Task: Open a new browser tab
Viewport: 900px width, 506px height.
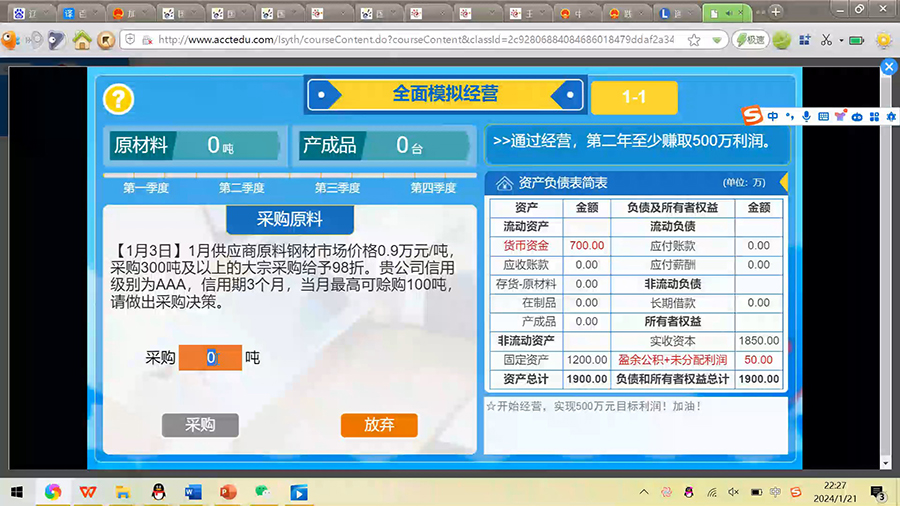Action: tap(775, 12)
